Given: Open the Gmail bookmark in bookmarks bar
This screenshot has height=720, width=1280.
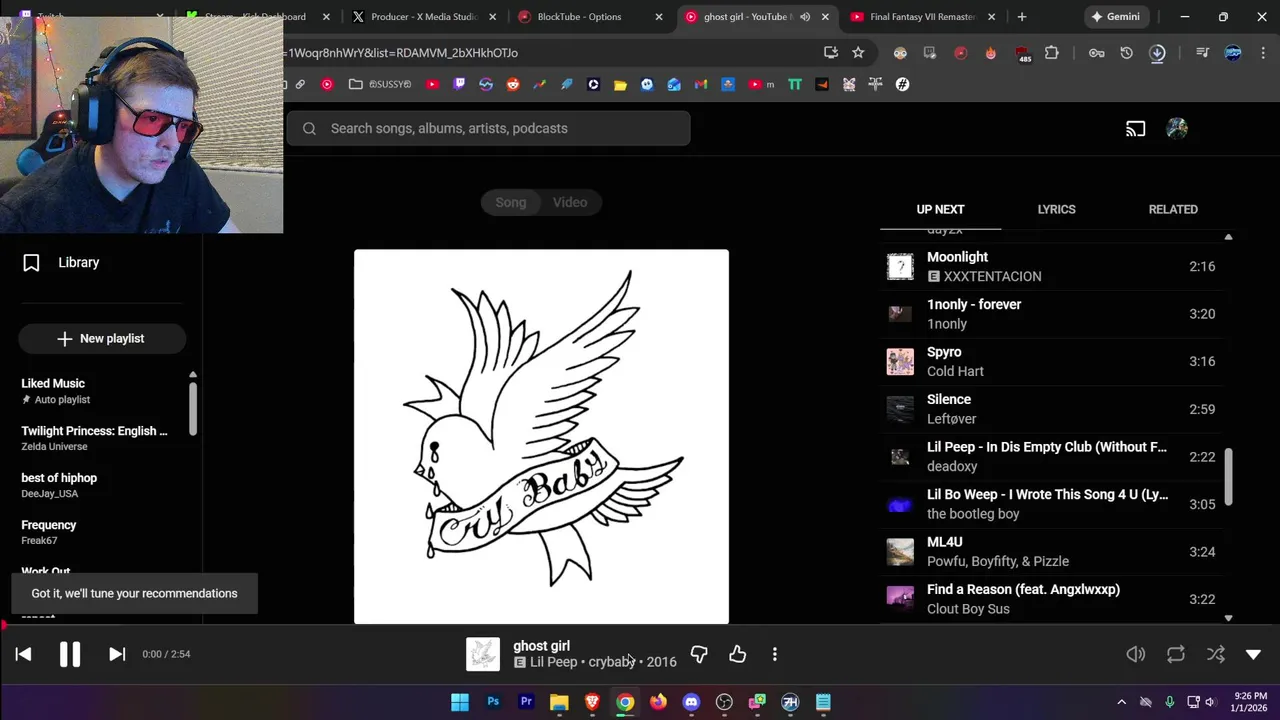Looking at the screenshot, I should [701, 85].
